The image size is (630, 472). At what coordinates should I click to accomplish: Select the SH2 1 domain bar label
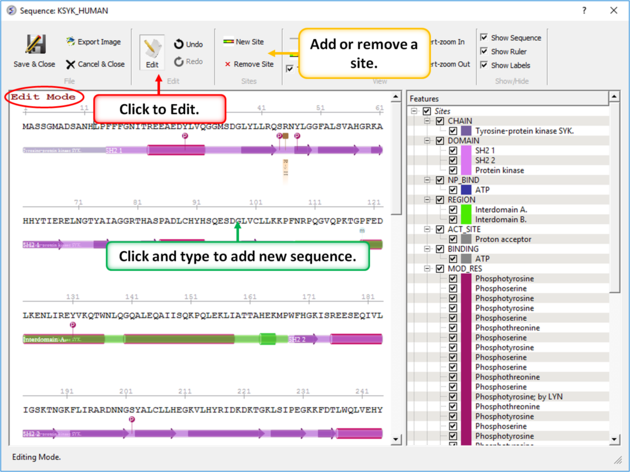pyautogui.click(x=114, y=151)
